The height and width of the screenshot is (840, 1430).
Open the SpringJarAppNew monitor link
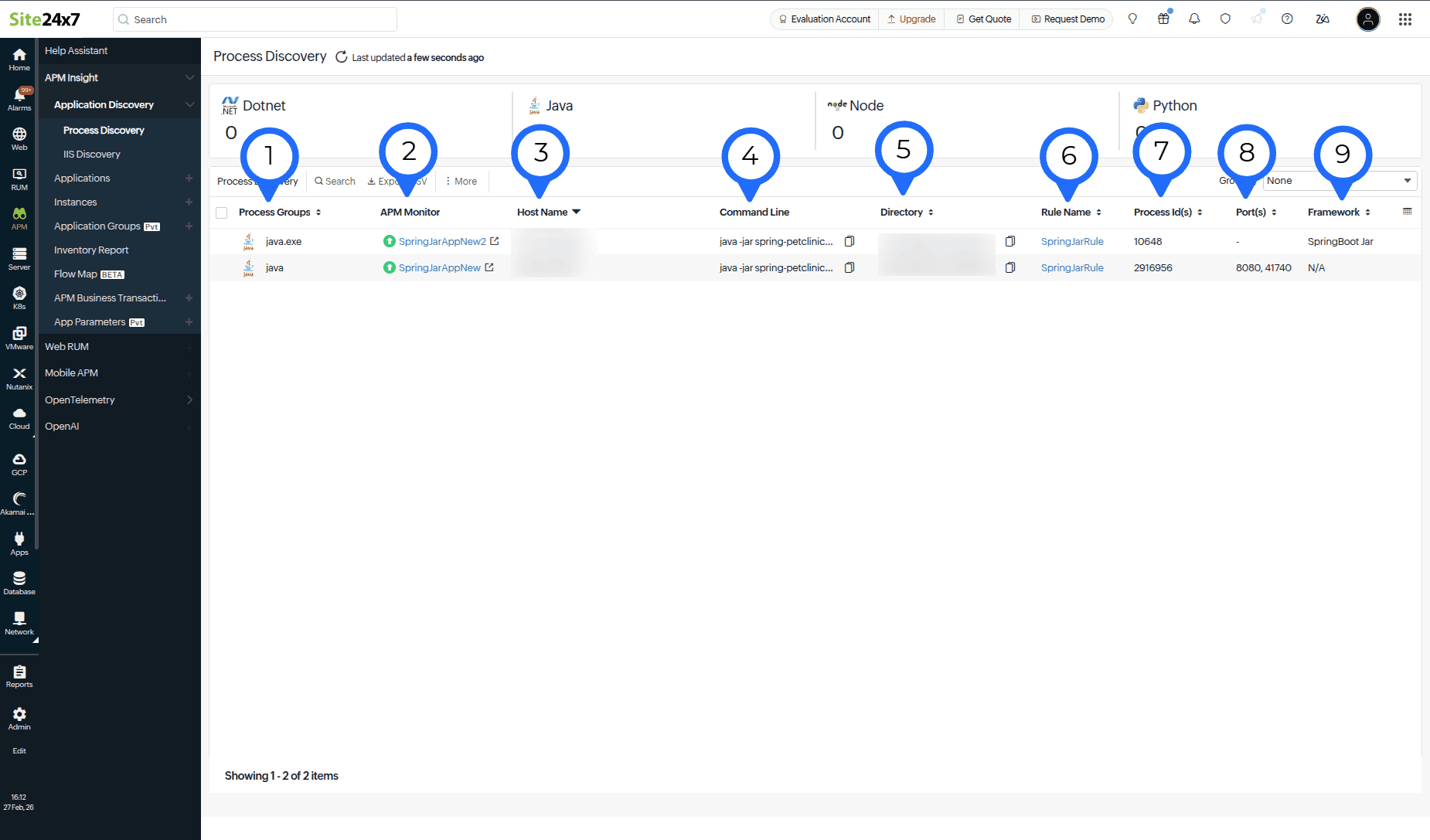440,268
